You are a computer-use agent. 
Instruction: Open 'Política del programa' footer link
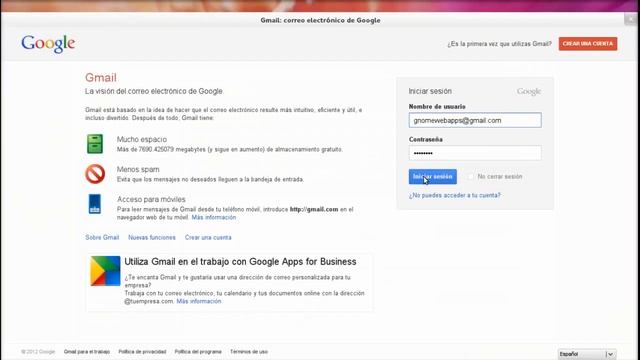[x=198, y=352]
